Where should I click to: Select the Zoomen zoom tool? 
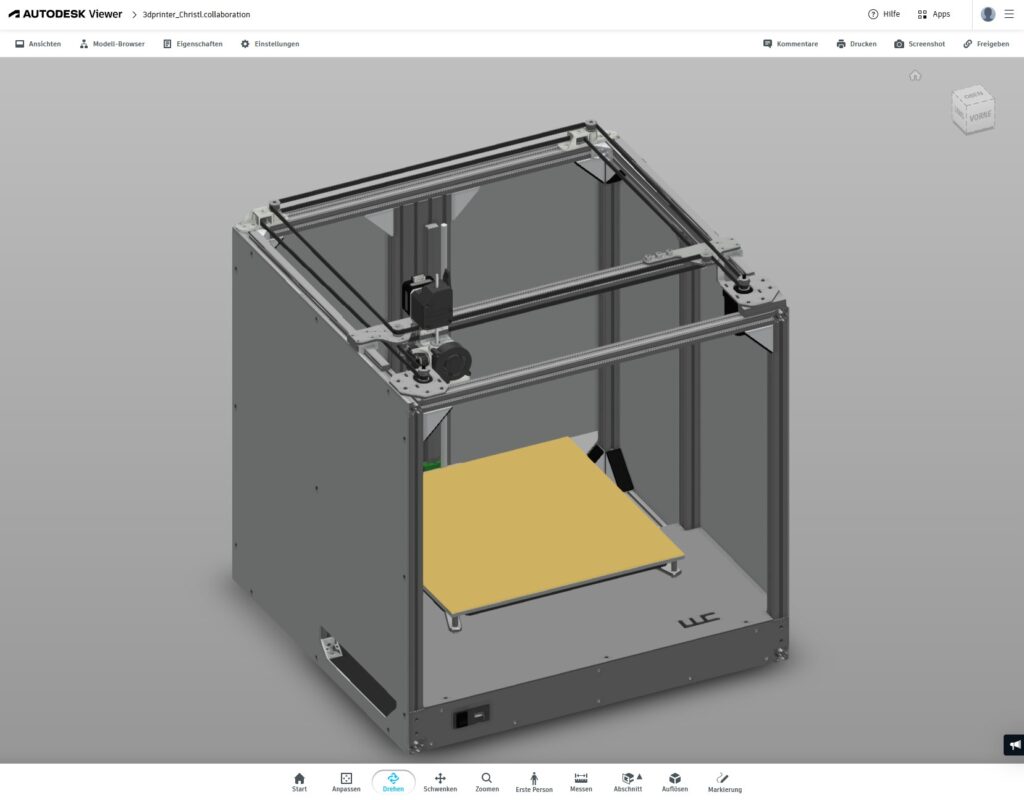pyautogui.click(x=487, y=782)
